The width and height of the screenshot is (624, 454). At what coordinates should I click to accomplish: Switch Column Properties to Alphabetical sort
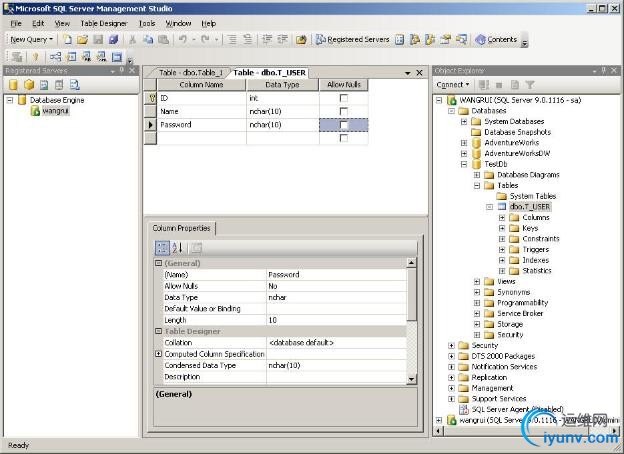(177, 248)
